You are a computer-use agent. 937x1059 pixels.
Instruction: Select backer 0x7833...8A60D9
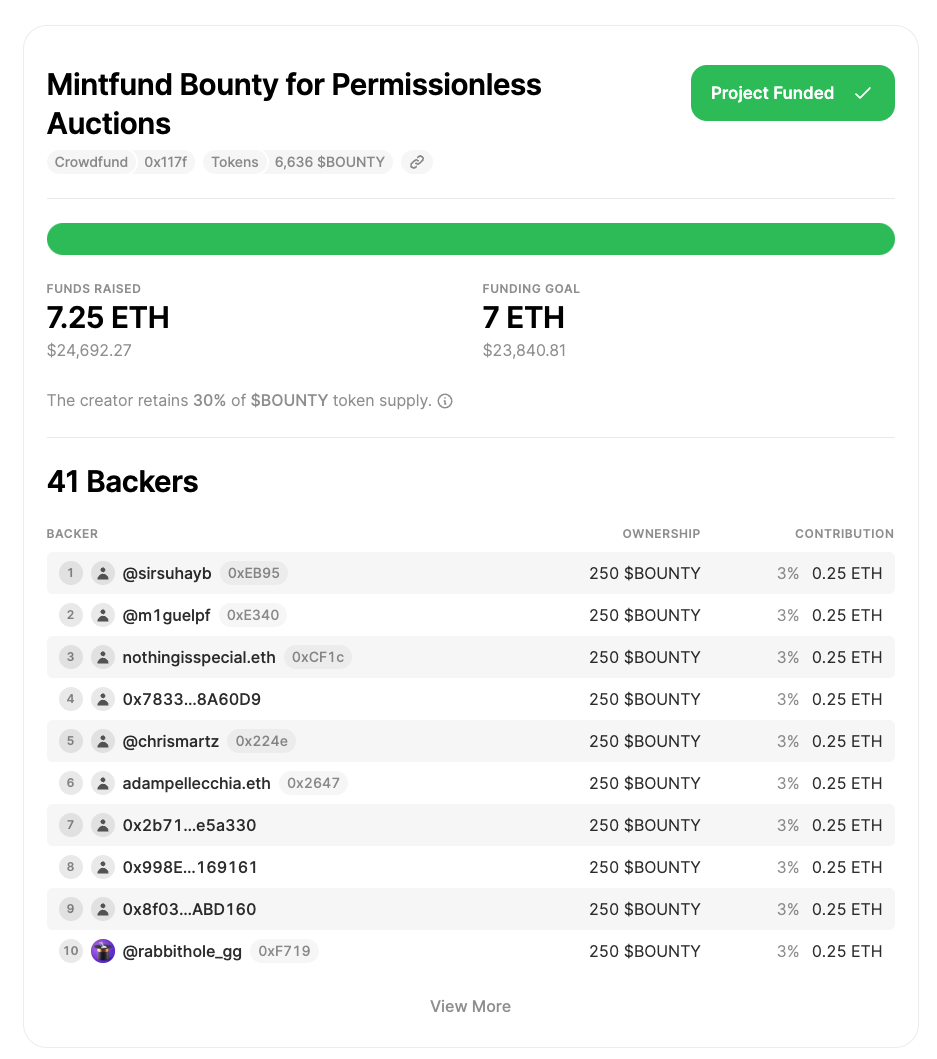coord(191,699)
